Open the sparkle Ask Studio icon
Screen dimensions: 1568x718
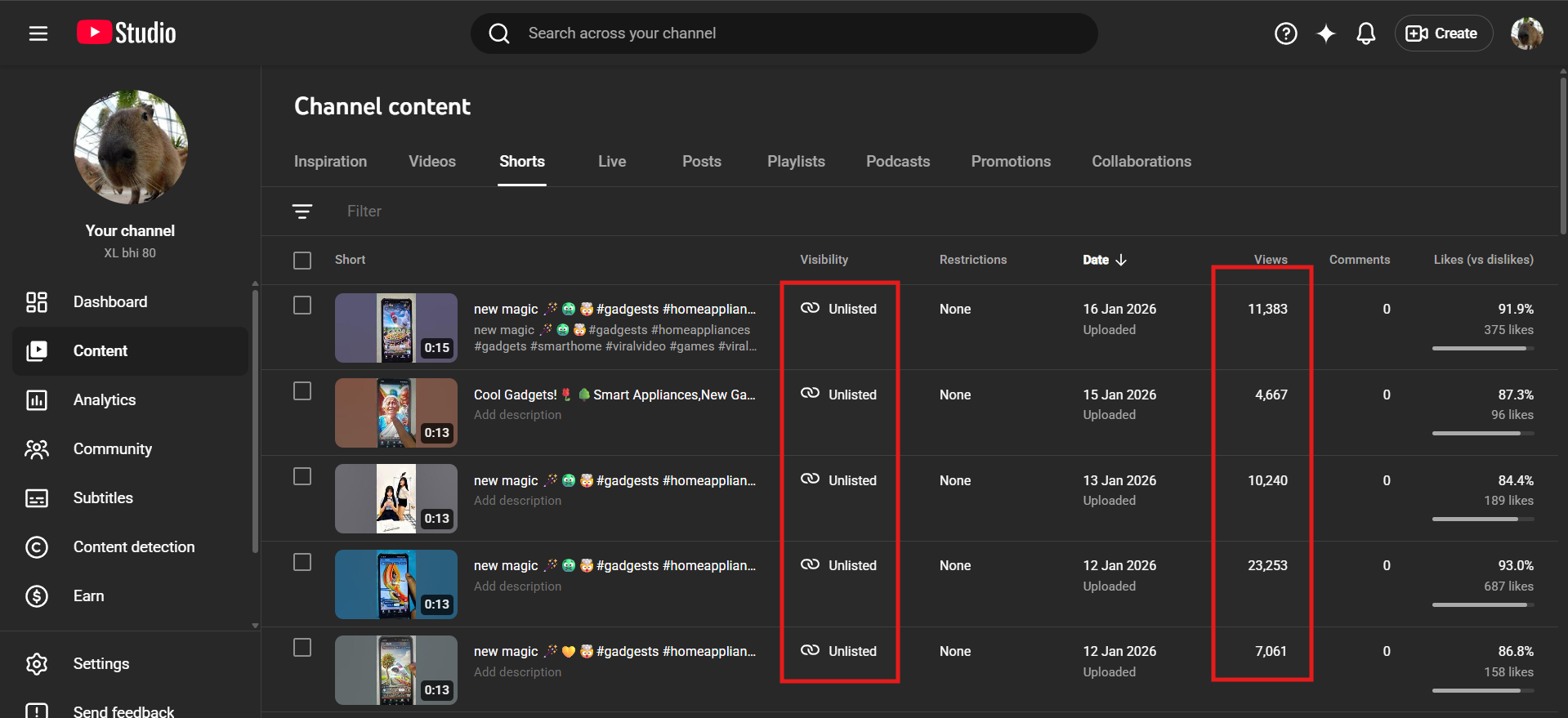click(1325, 33)
